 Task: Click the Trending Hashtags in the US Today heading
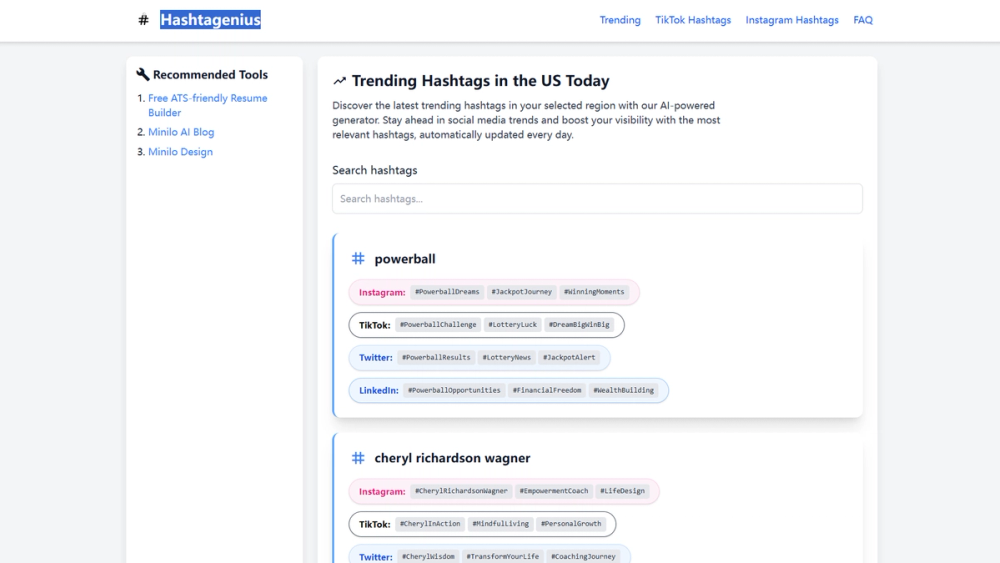(481, 81)
